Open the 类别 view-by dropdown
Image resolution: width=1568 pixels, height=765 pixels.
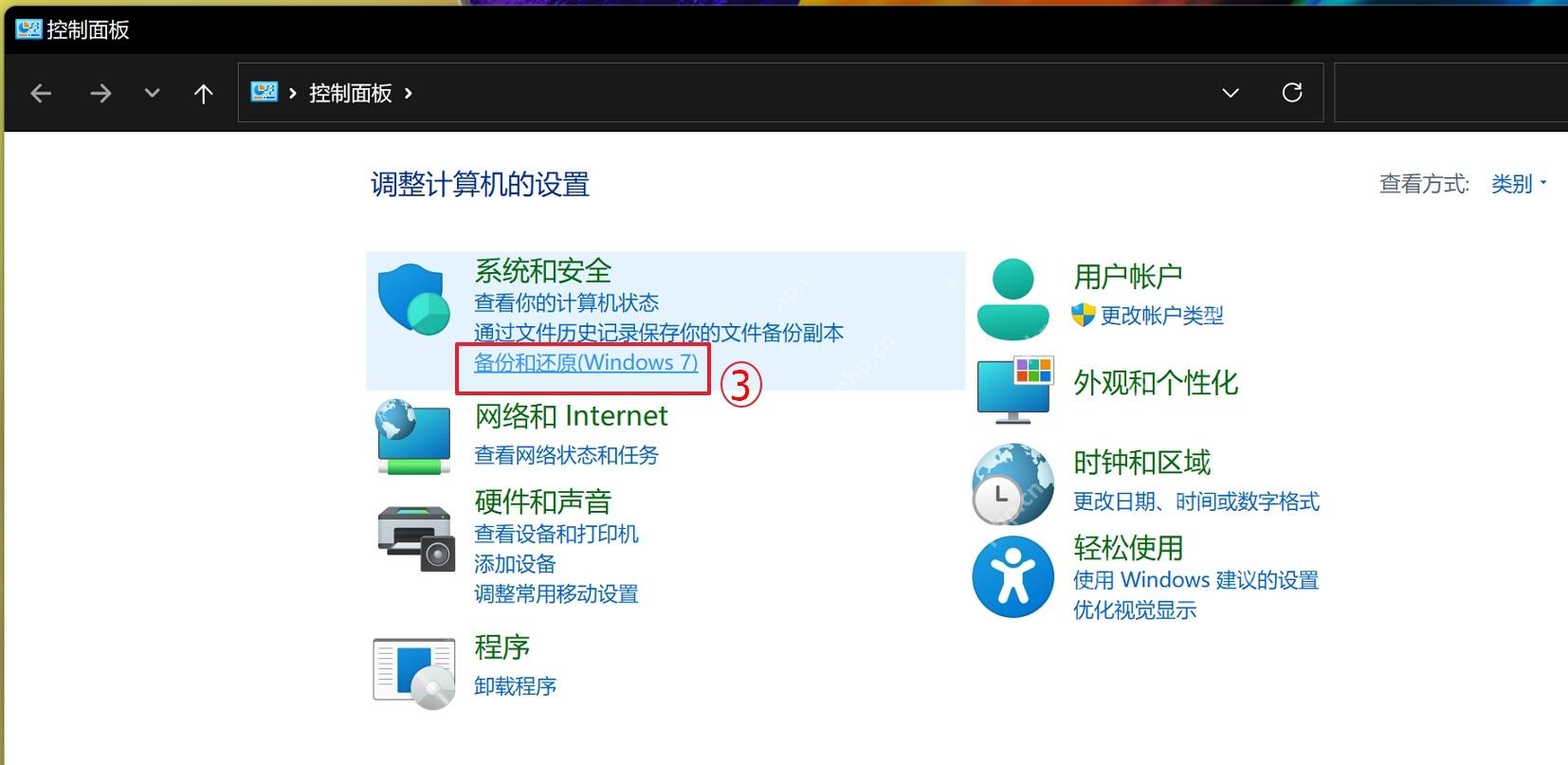coord(1519,184)
